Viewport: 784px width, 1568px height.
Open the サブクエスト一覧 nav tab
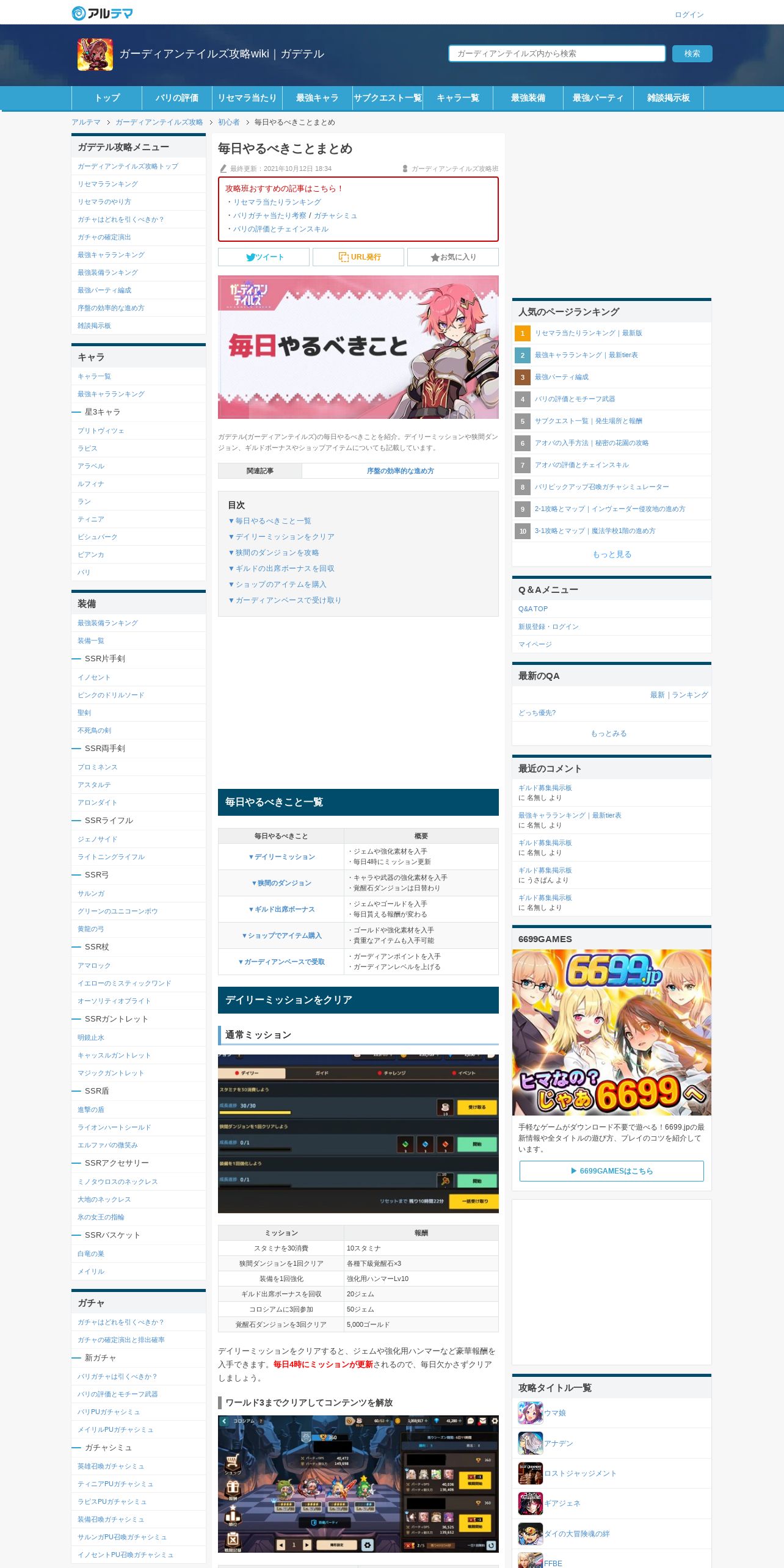click(388, 98)
